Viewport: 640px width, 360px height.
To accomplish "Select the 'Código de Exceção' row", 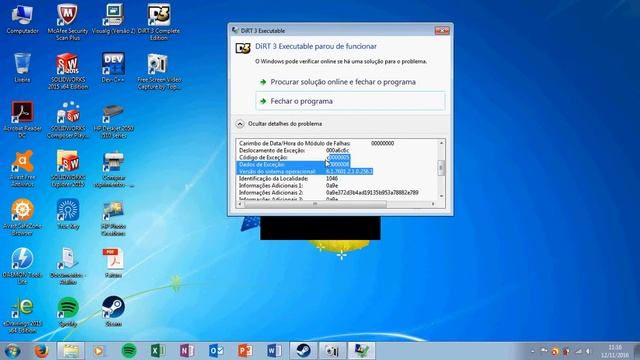I will [x=294, y=157].
